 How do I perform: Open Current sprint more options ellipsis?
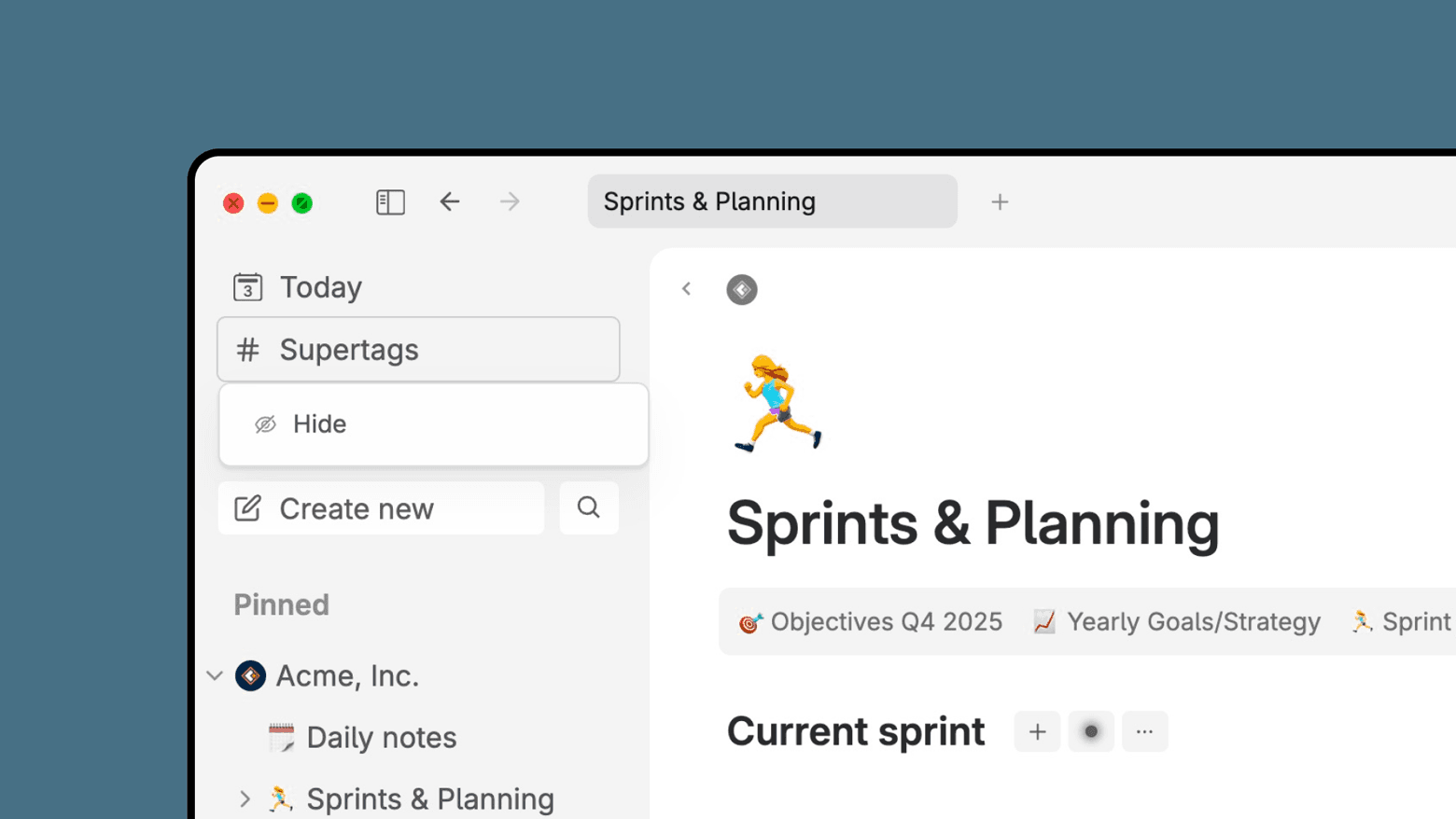click(x=1145, y=731)
